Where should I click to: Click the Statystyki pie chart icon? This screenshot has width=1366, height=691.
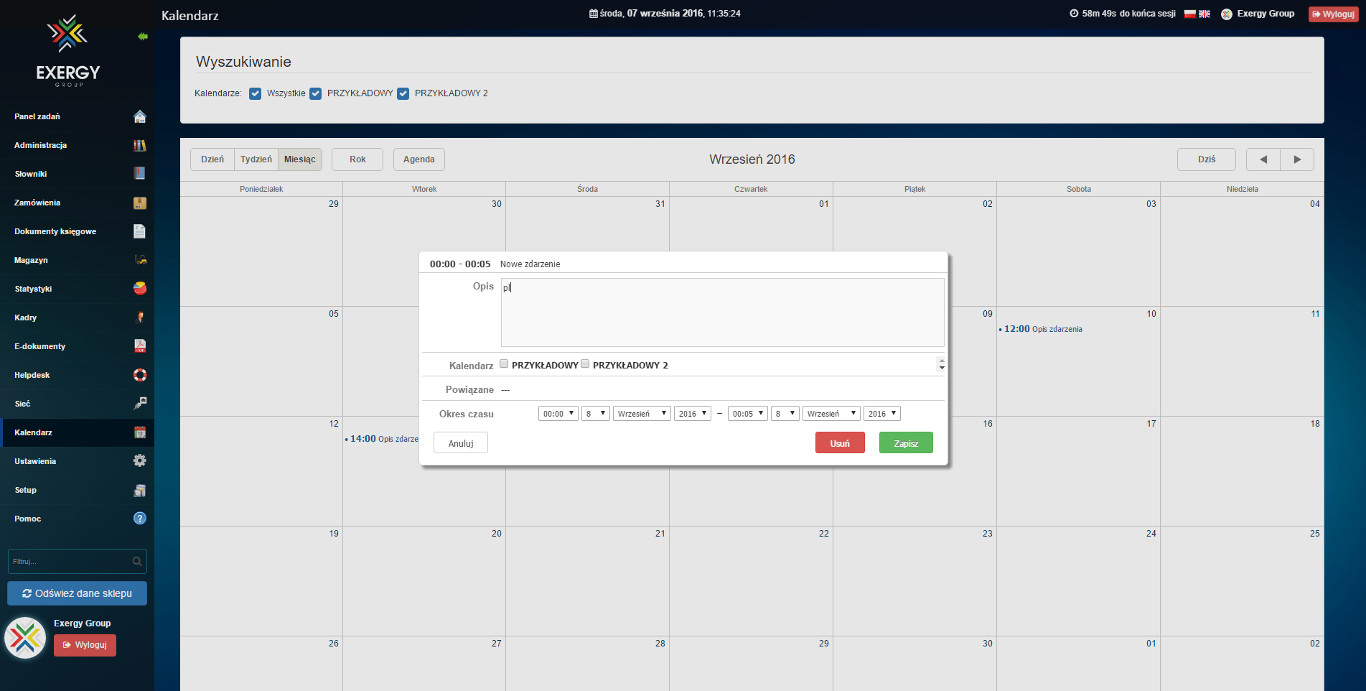[x=140, y=289]
